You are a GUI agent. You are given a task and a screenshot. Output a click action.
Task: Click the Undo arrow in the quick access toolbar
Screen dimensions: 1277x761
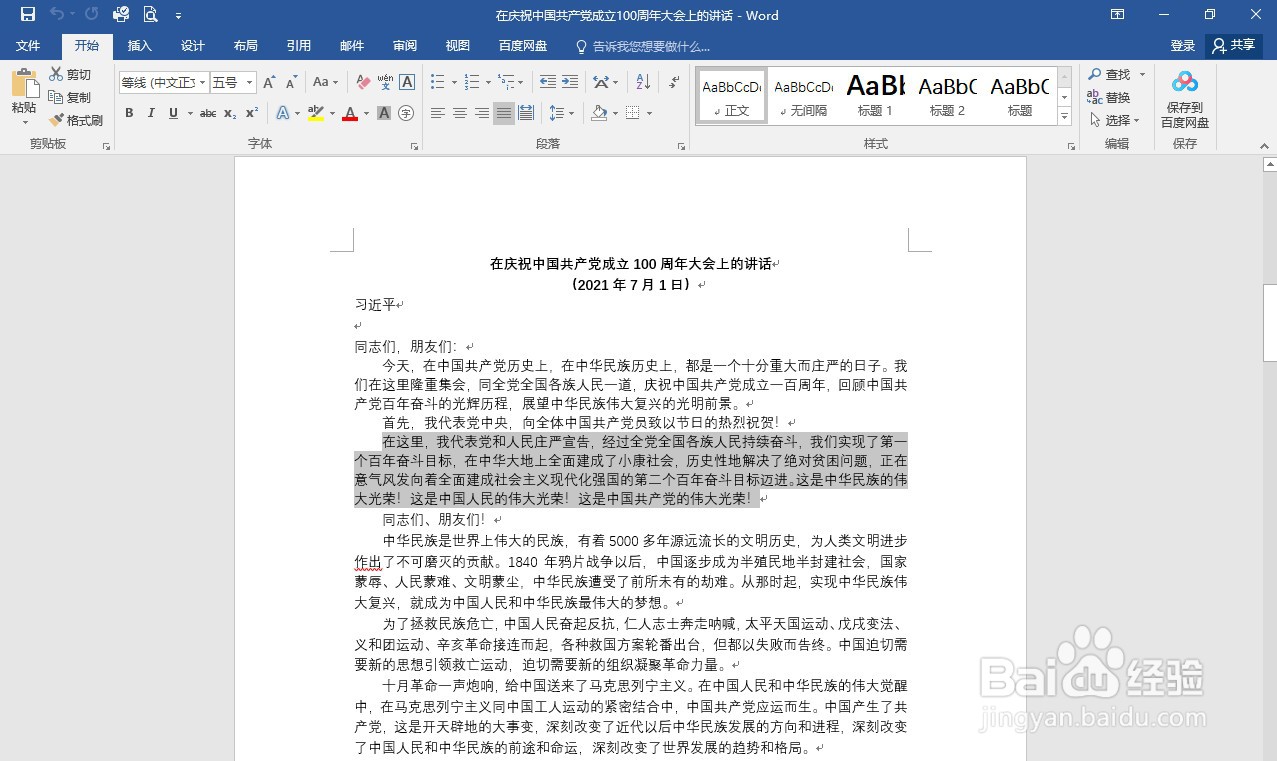tap(57, 15)
